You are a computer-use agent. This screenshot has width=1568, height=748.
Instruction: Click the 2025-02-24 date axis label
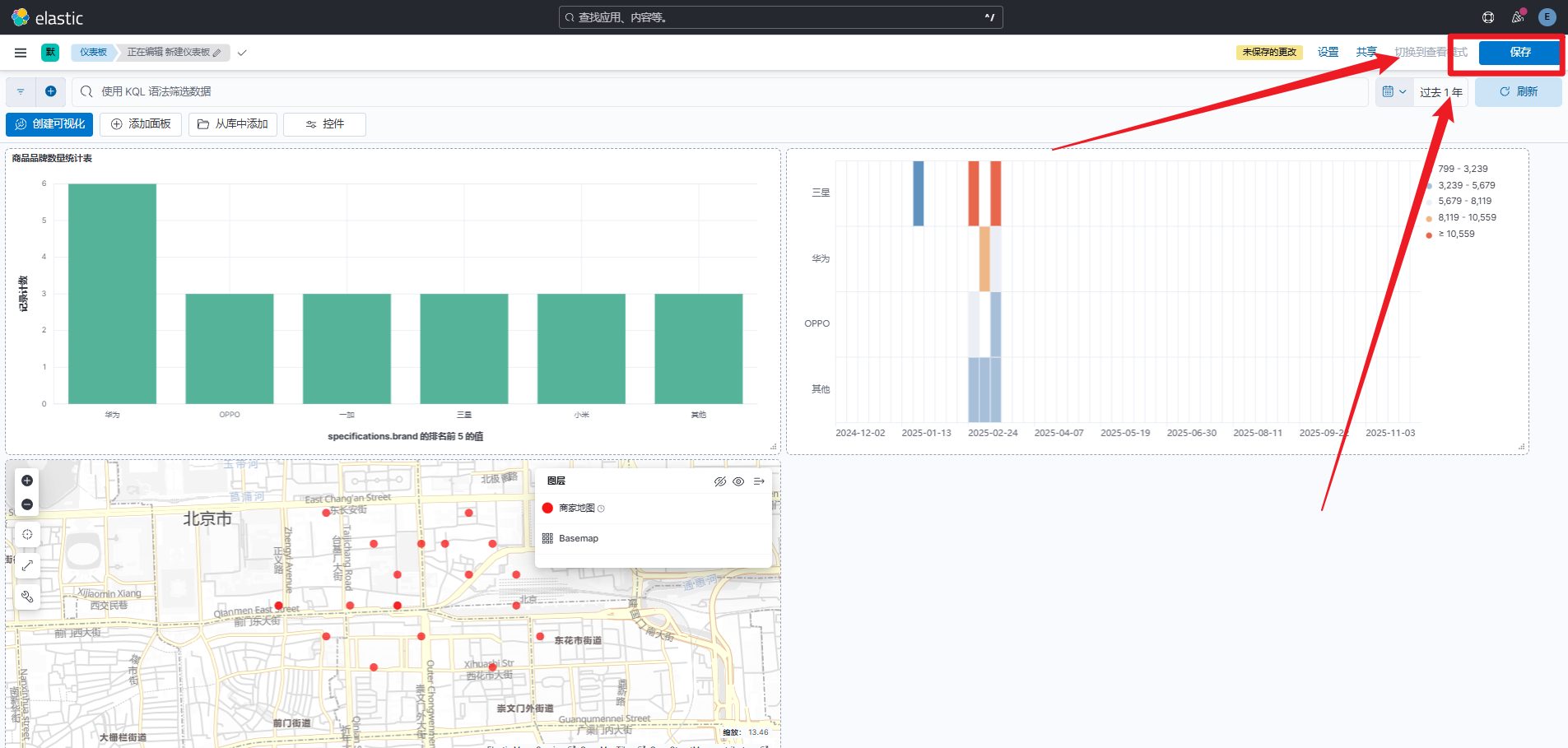point(993,433)
